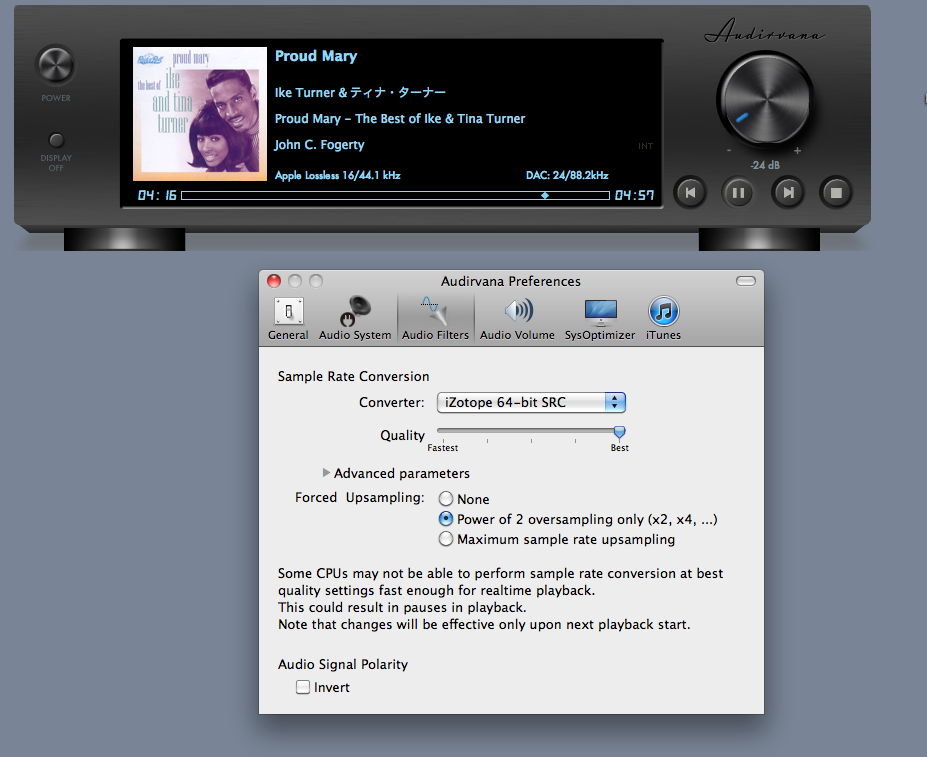Click the Audirvana power knob

click(x=56, y=64)
